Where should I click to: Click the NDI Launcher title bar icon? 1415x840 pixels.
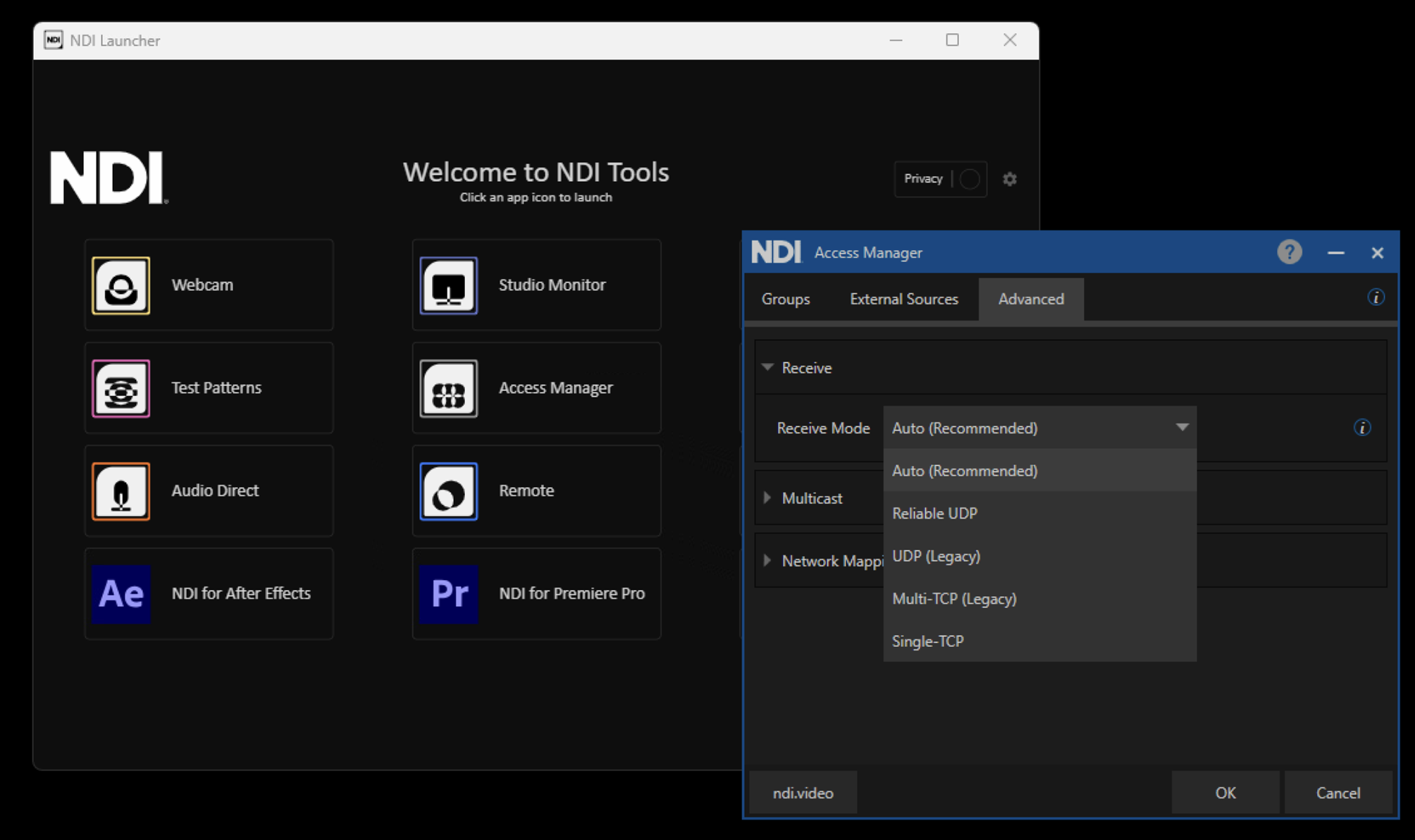(x=54, y=40)
